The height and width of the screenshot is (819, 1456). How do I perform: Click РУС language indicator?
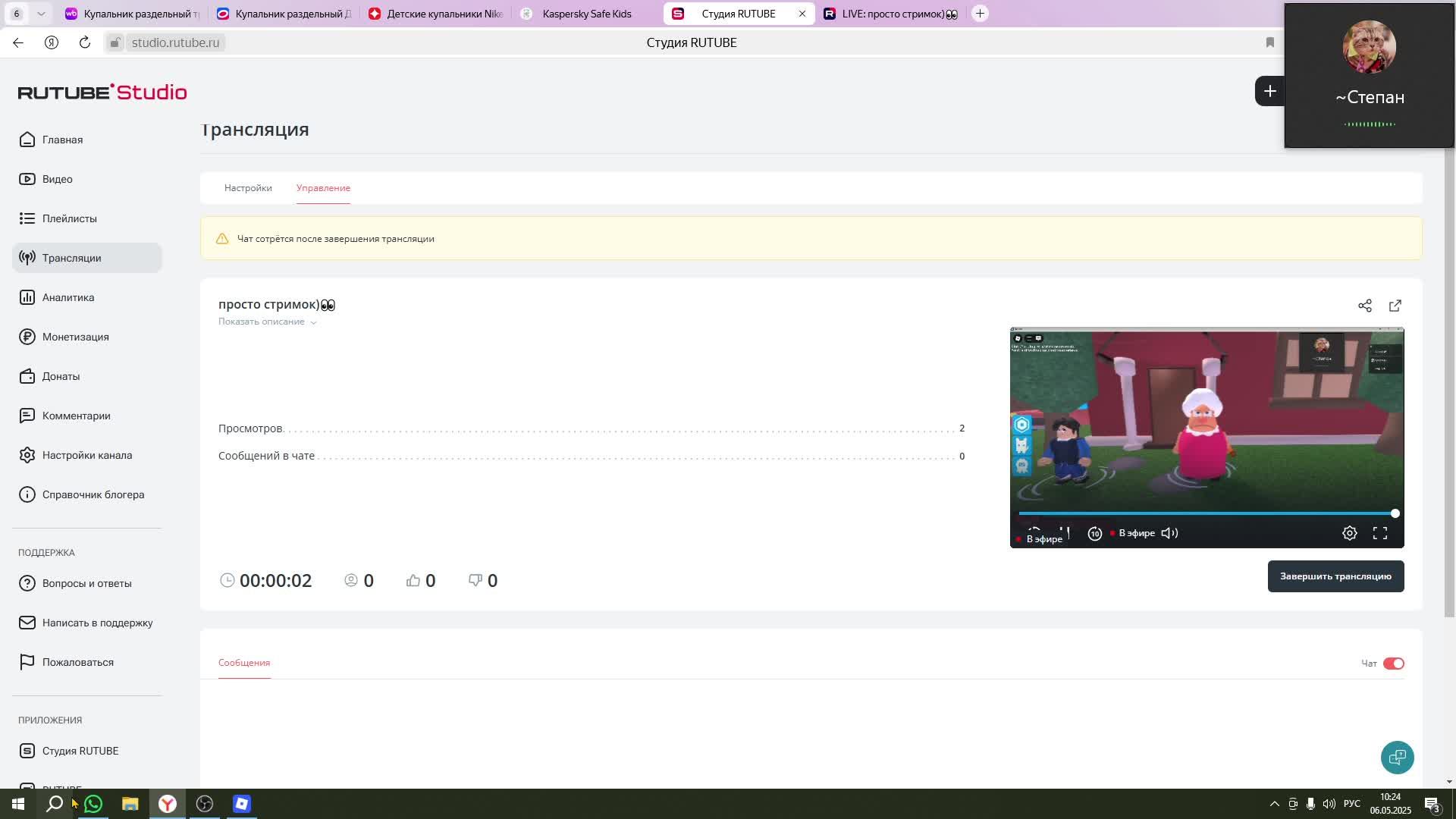[x=1352, y=804]
